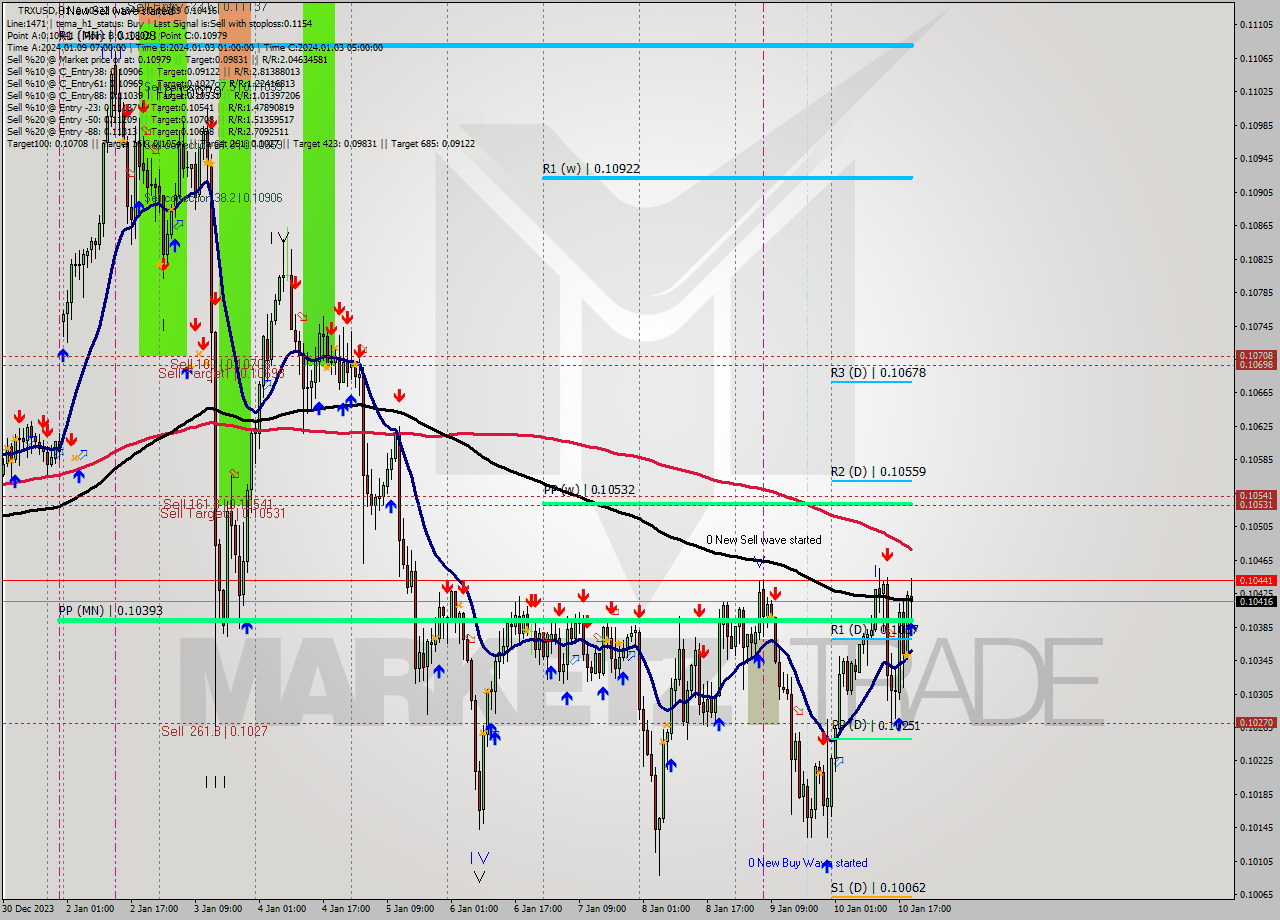Select the R3 (D) | 0.10678 label
The image size is (1280, 920).
878,373
